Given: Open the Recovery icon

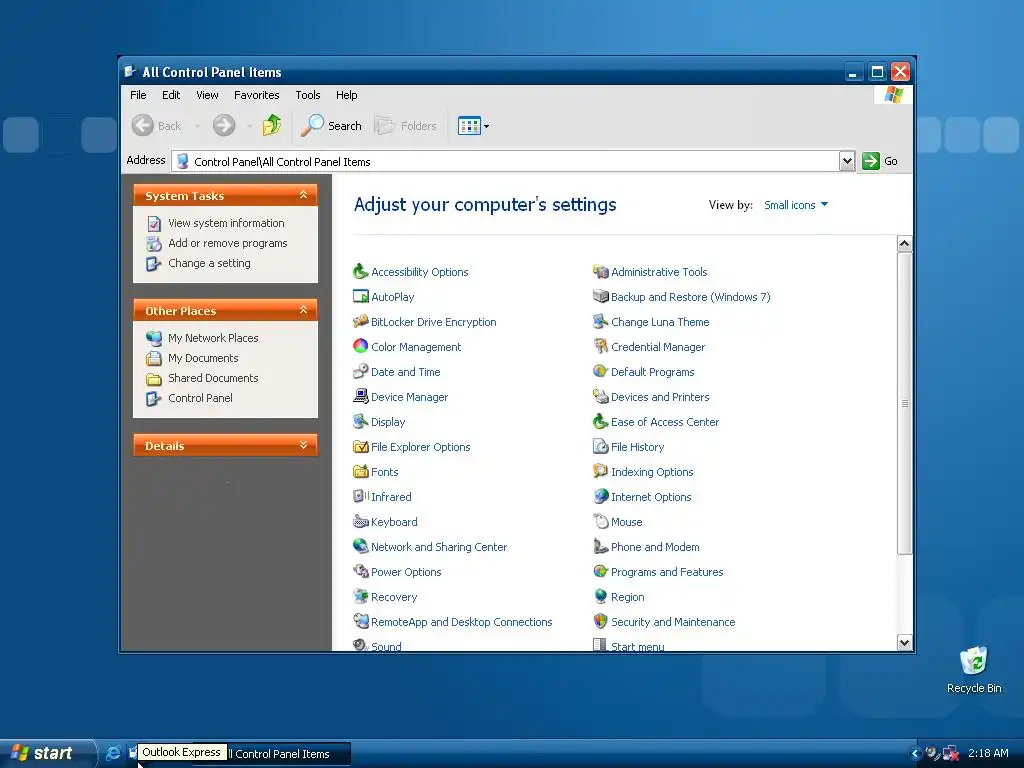Looking at the screenshot, I should pos(360,596).
